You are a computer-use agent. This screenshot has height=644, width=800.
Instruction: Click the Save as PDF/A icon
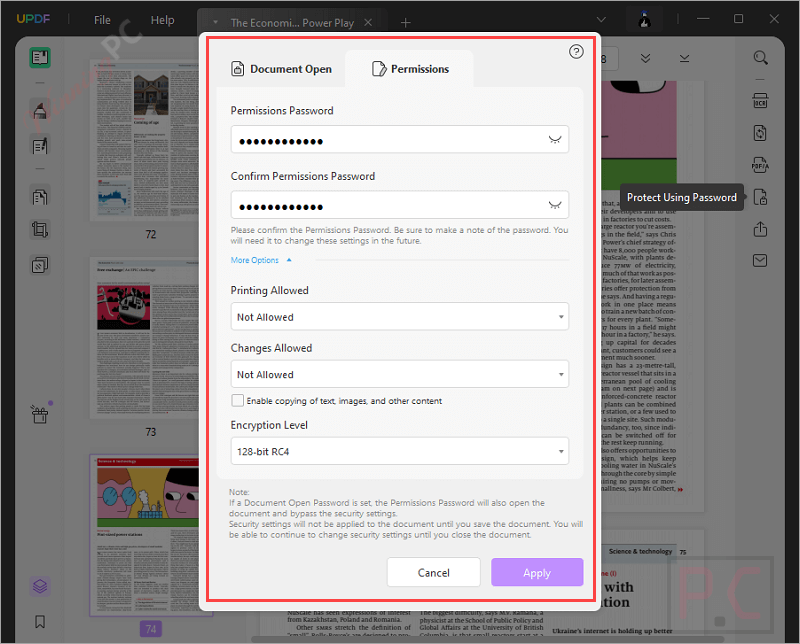pos(760,165)
